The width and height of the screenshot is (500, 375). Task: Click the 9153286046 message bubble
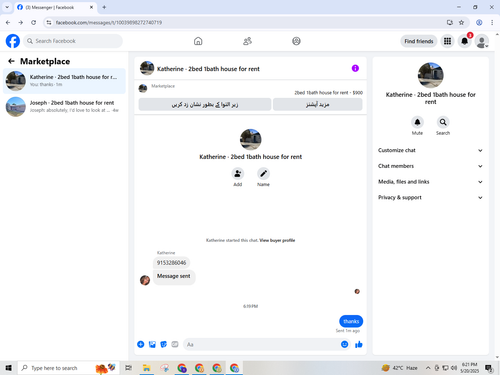tap(172, 263)
